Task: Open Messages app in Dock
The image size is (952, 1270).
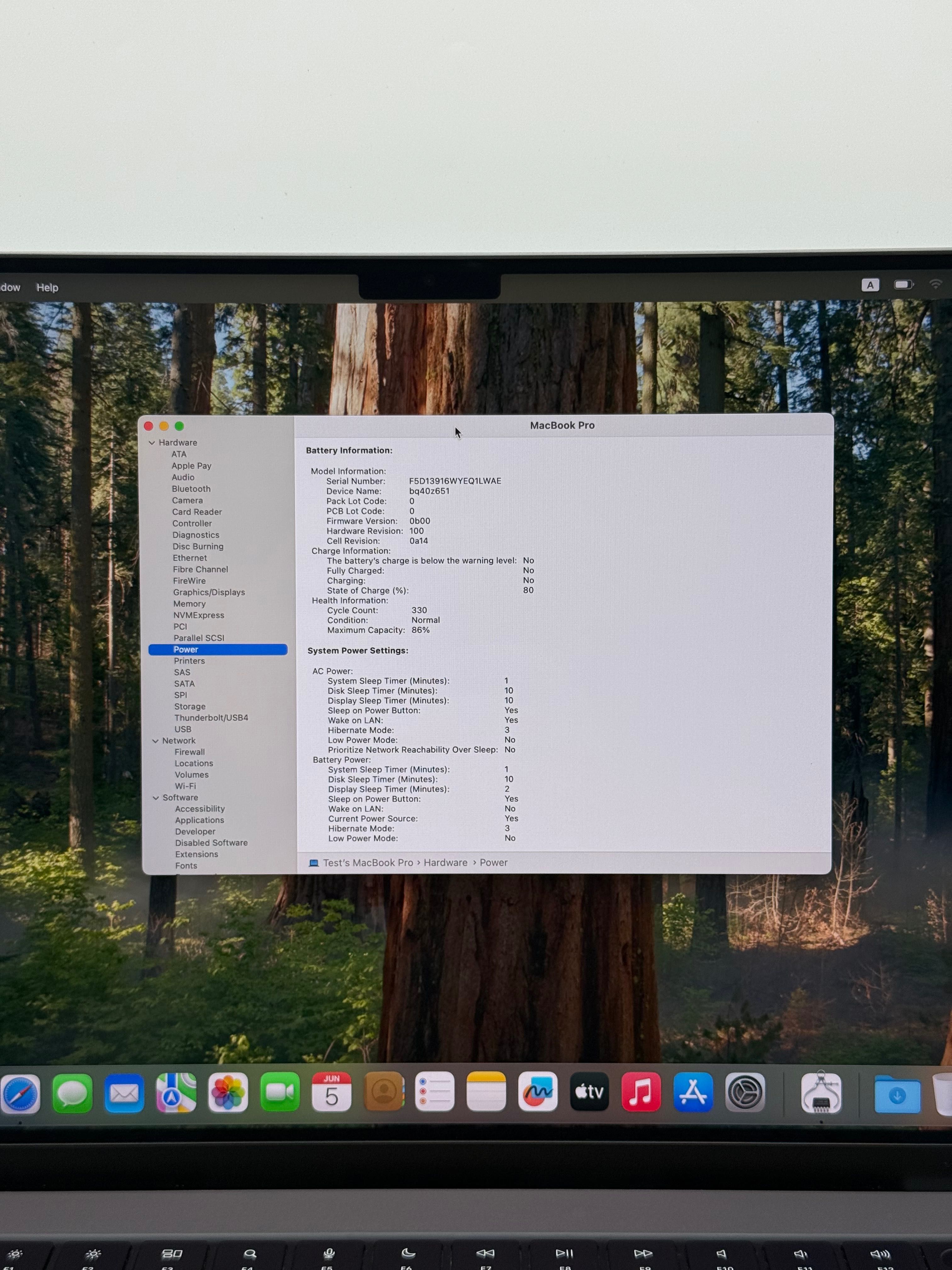Action: click(x=72, y=1094)
